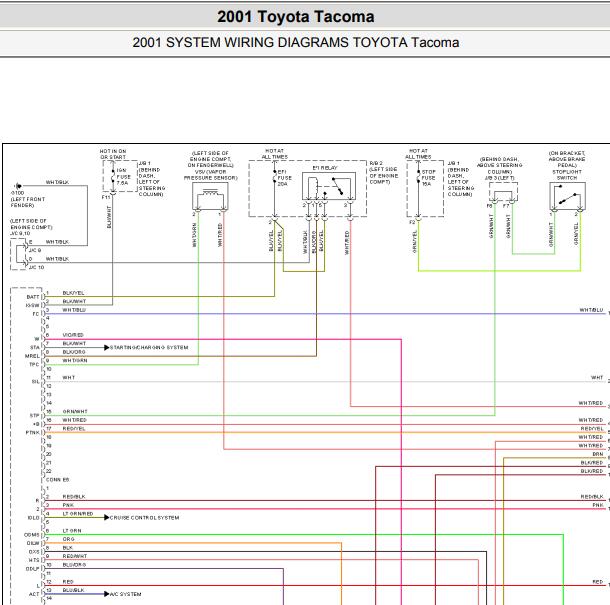Viewport: 610px width, 605px height.
Task: Click the 'ORN/WHT' label at pin 15
Action: [75, 411]
